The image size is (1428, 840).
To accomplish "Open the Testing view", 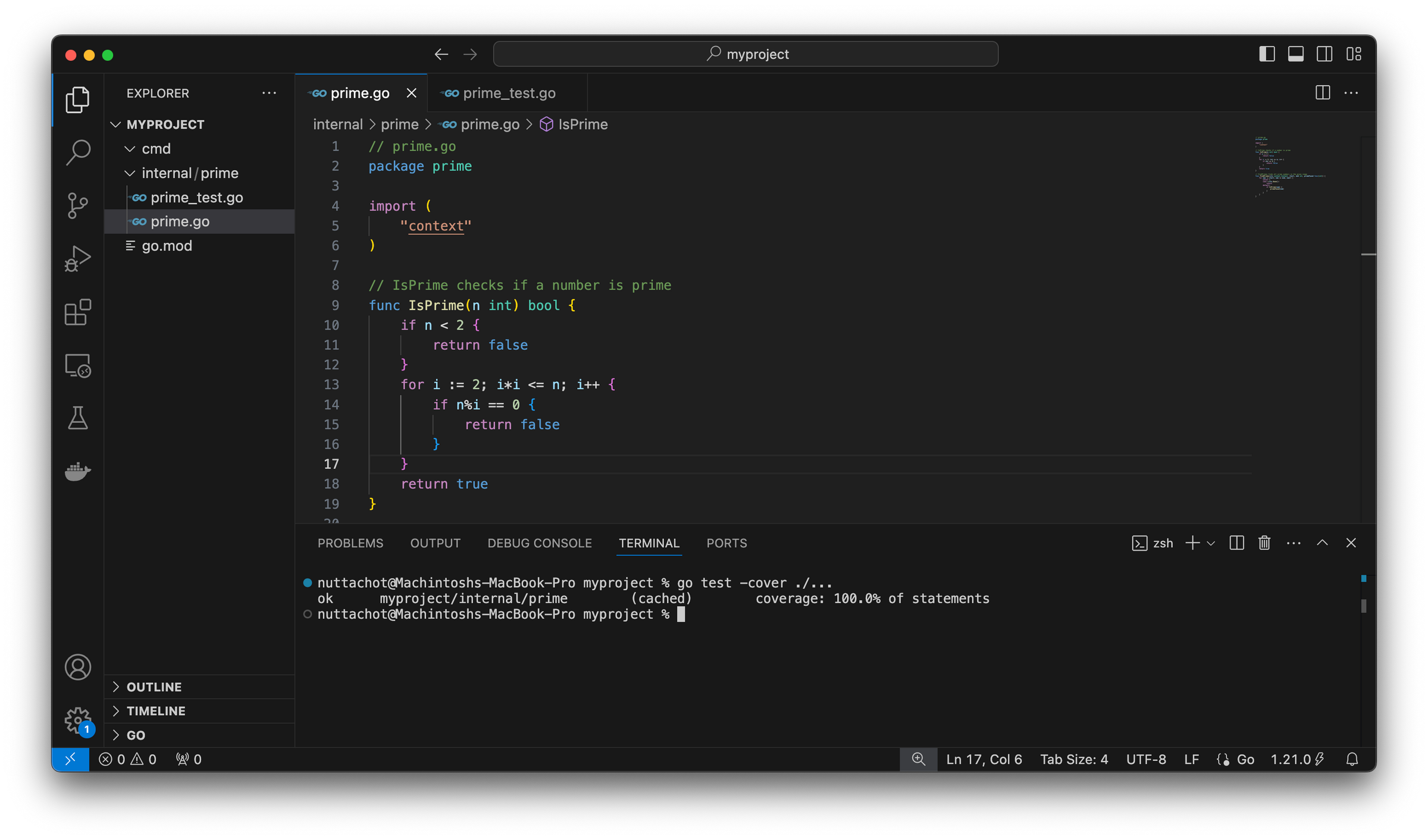I will pyautogui.click(x=78, y=418).
